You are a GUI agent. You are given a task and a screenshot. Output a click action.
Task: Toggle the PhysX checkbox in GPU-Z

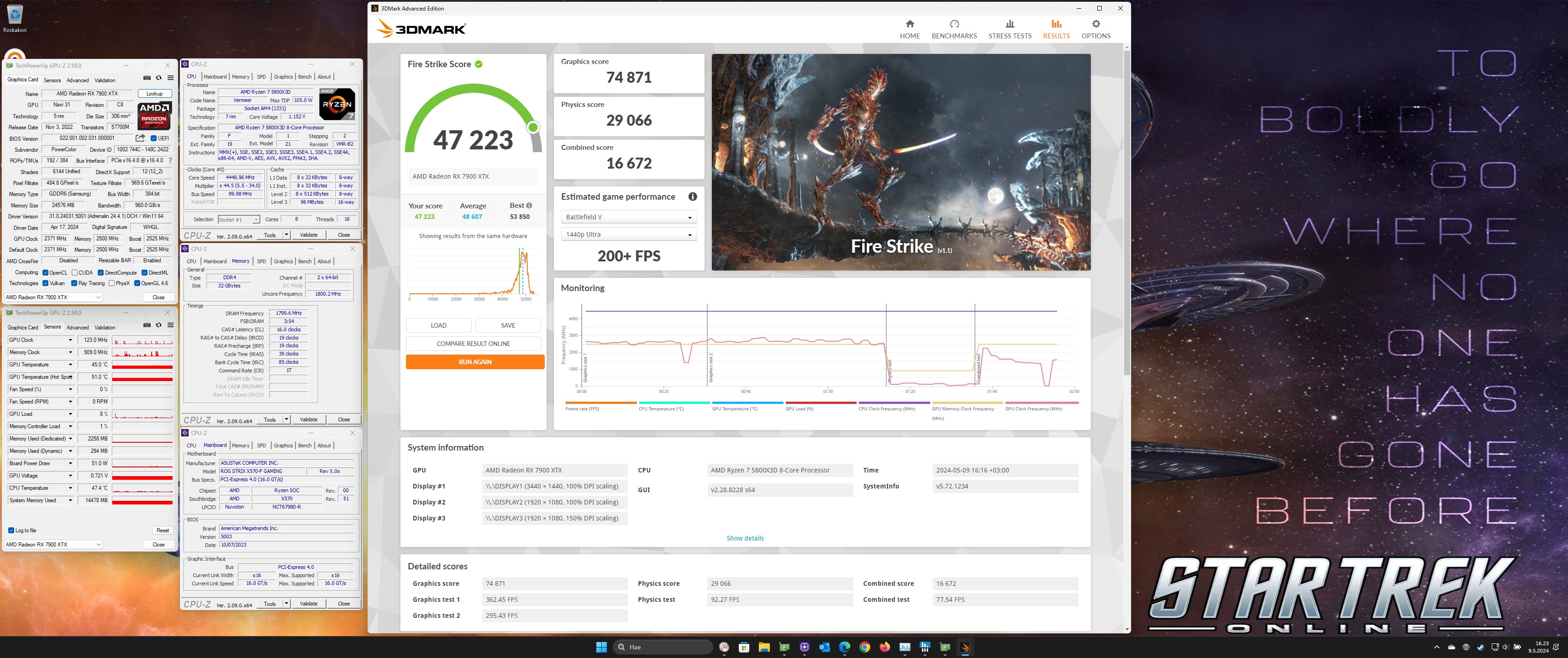tap(111, 283)
